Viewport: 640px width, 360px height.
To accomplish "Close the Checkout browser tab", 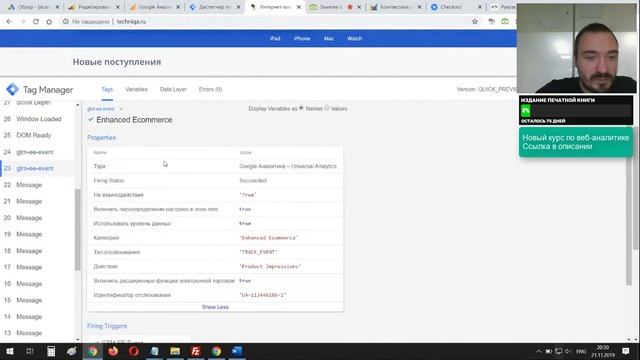I will click(480, 7).
